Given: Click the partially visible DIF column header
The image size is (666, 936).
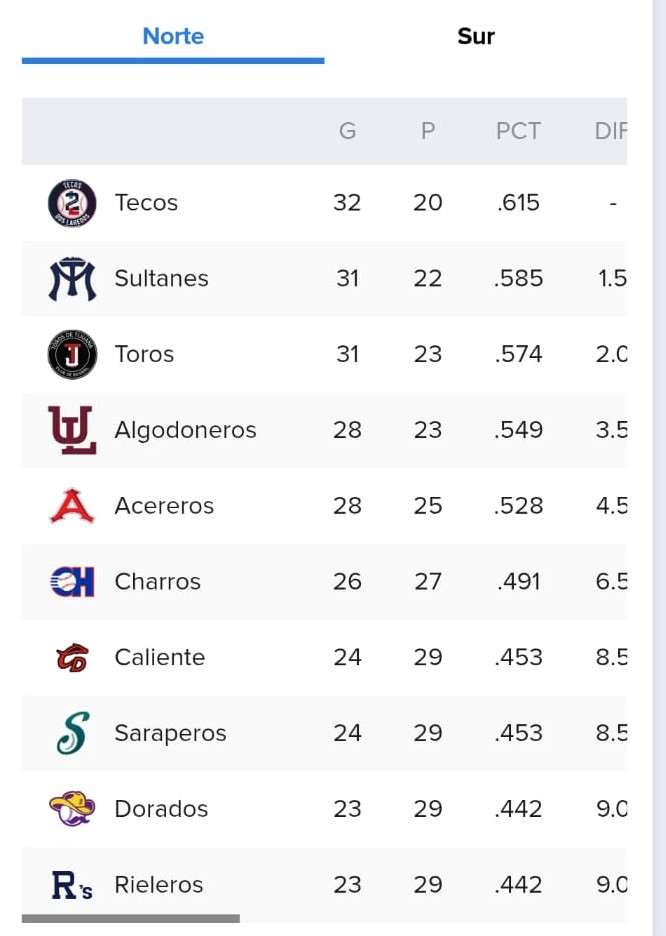Looking at the screenshot, I should pos(610,131).
